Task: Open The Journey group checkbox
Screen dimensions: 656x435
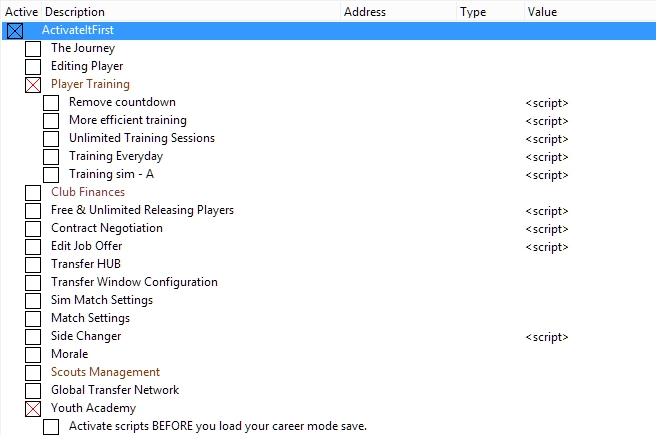Action: (33, 48)
